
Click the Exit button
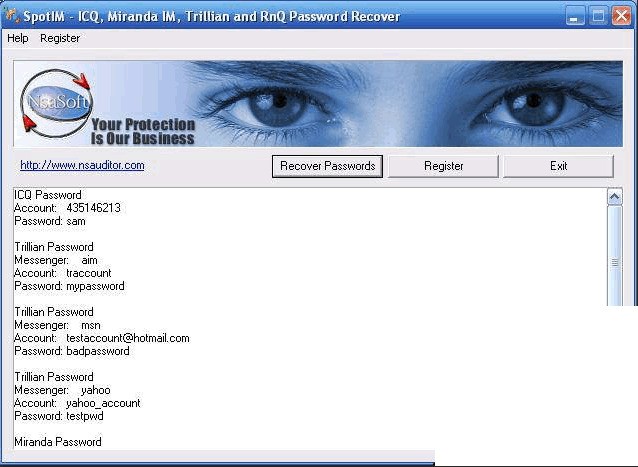(x=558, y=166)
